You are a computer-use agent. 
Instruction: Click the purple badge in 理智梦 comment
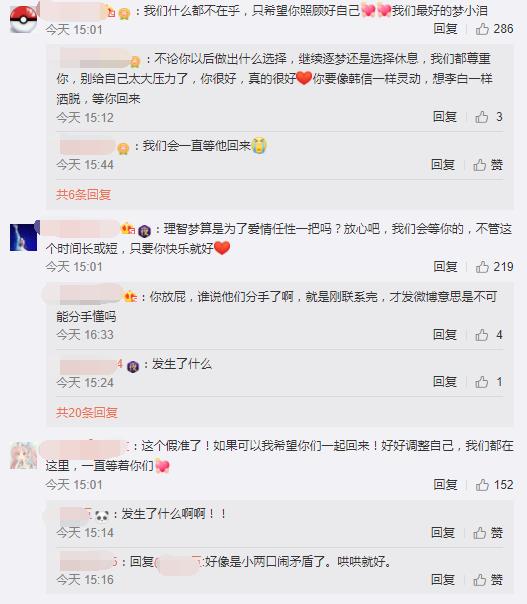coord(144,230)
